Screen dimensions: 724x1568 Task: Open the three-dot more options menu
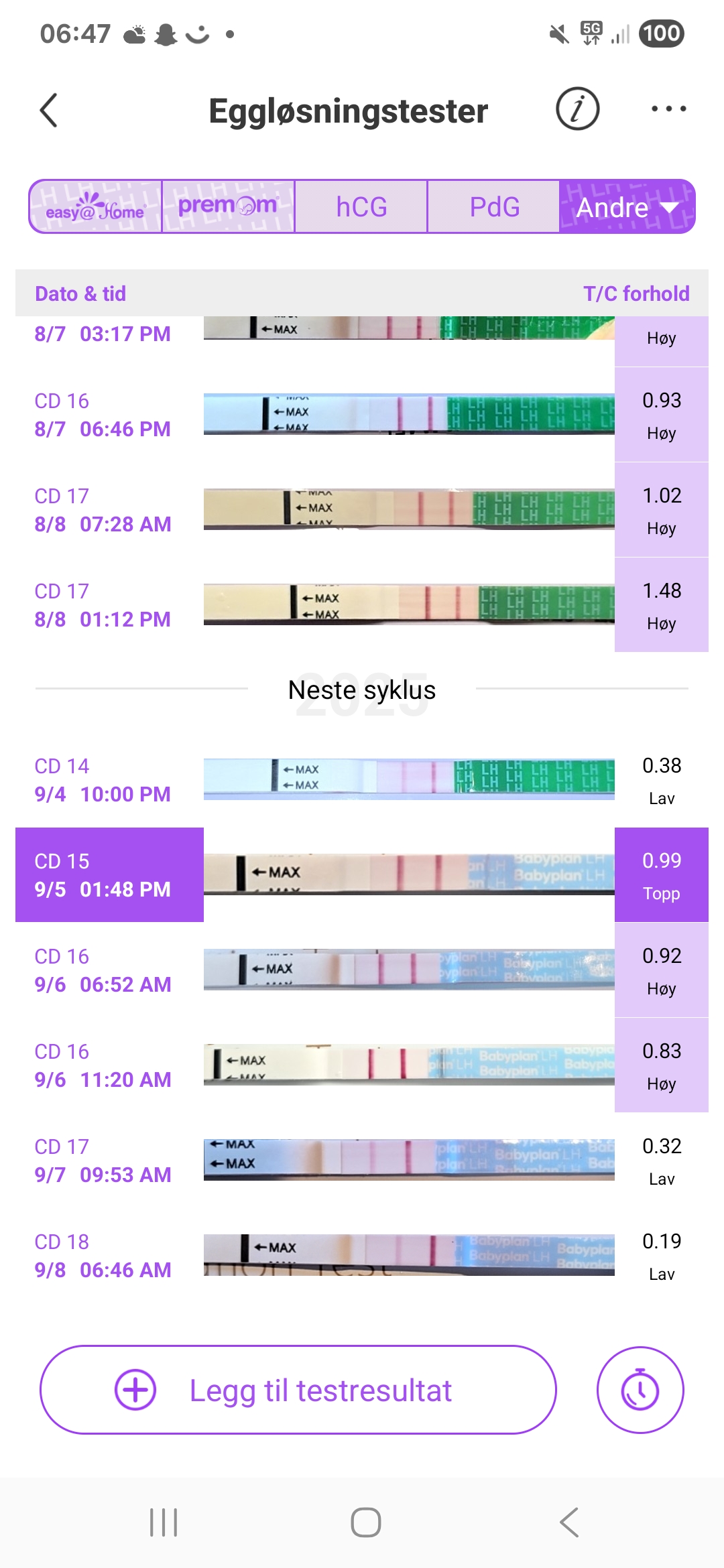(x=668, y=109)
